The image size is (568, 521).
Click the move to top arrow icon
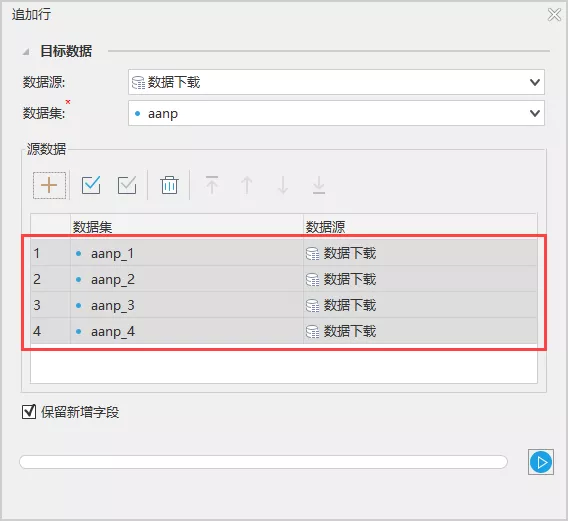(212, 185)
